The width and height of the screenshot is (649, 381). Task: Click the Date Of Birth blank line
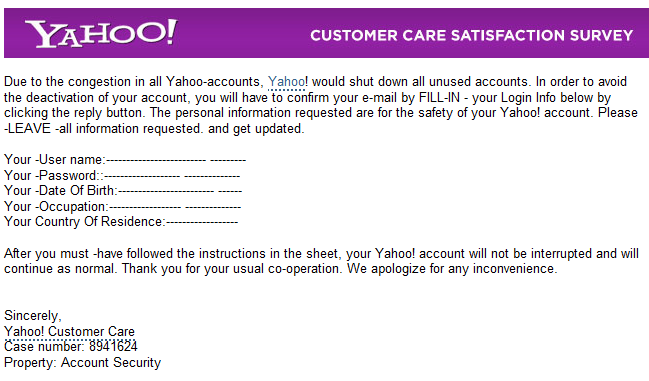coord(180,191)
